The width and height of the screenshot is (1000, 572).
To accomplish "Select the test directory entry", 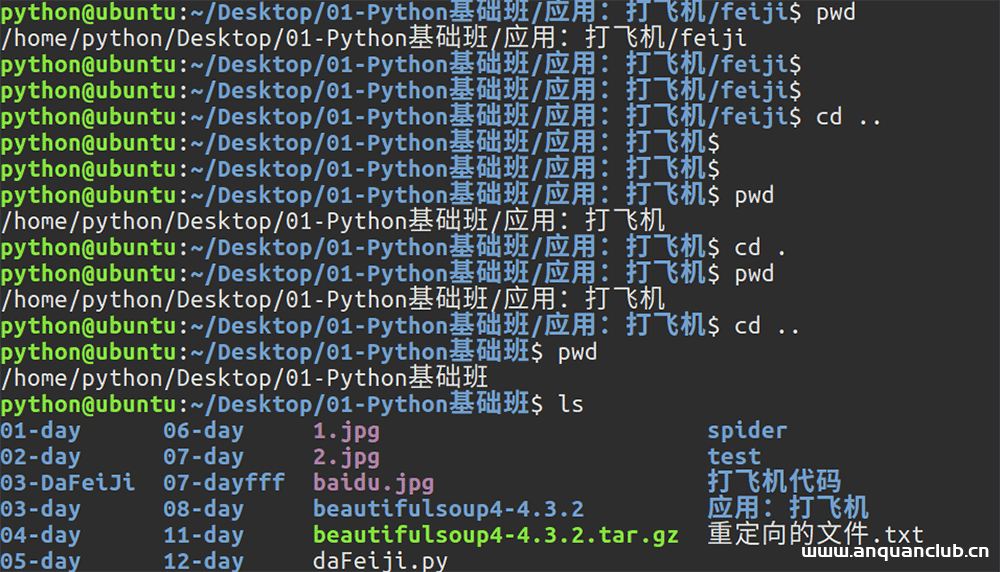I will pyautogui.click(x=734, y=457).
